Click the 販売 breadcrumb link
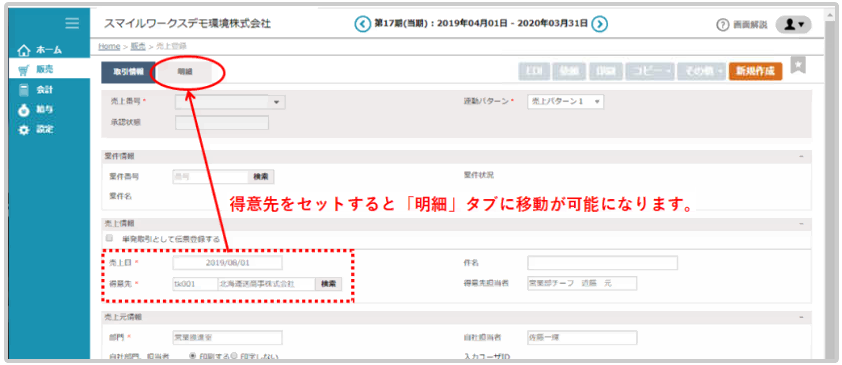This screenshot has width=842, height=365. [x=138, y=47]
